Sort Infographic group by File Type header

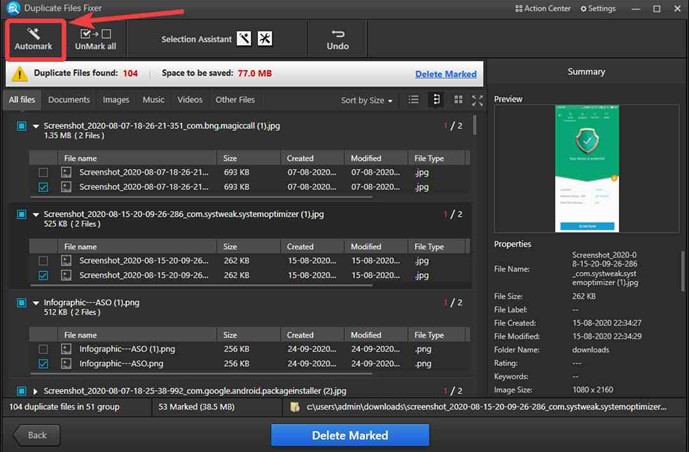click(x=436, y=335)
